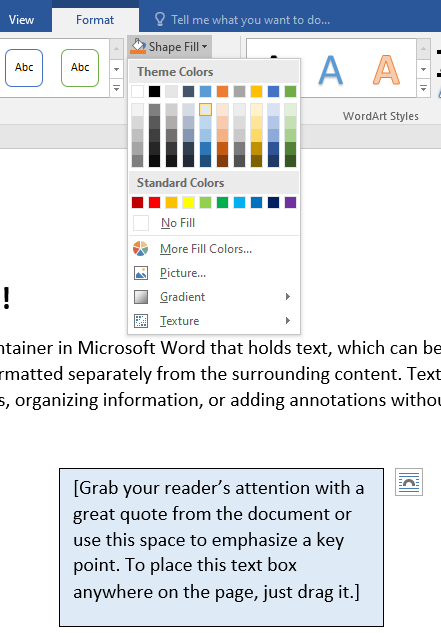
Task: Pick the orange standard color swatch
Action: [x=171, y=202]
